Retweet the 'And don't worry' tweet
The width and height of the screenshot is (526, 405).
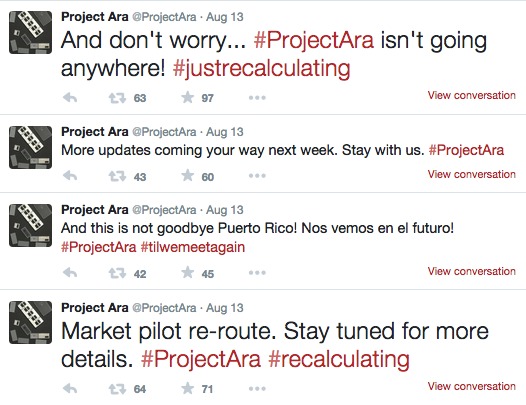(x=117, y=98)
